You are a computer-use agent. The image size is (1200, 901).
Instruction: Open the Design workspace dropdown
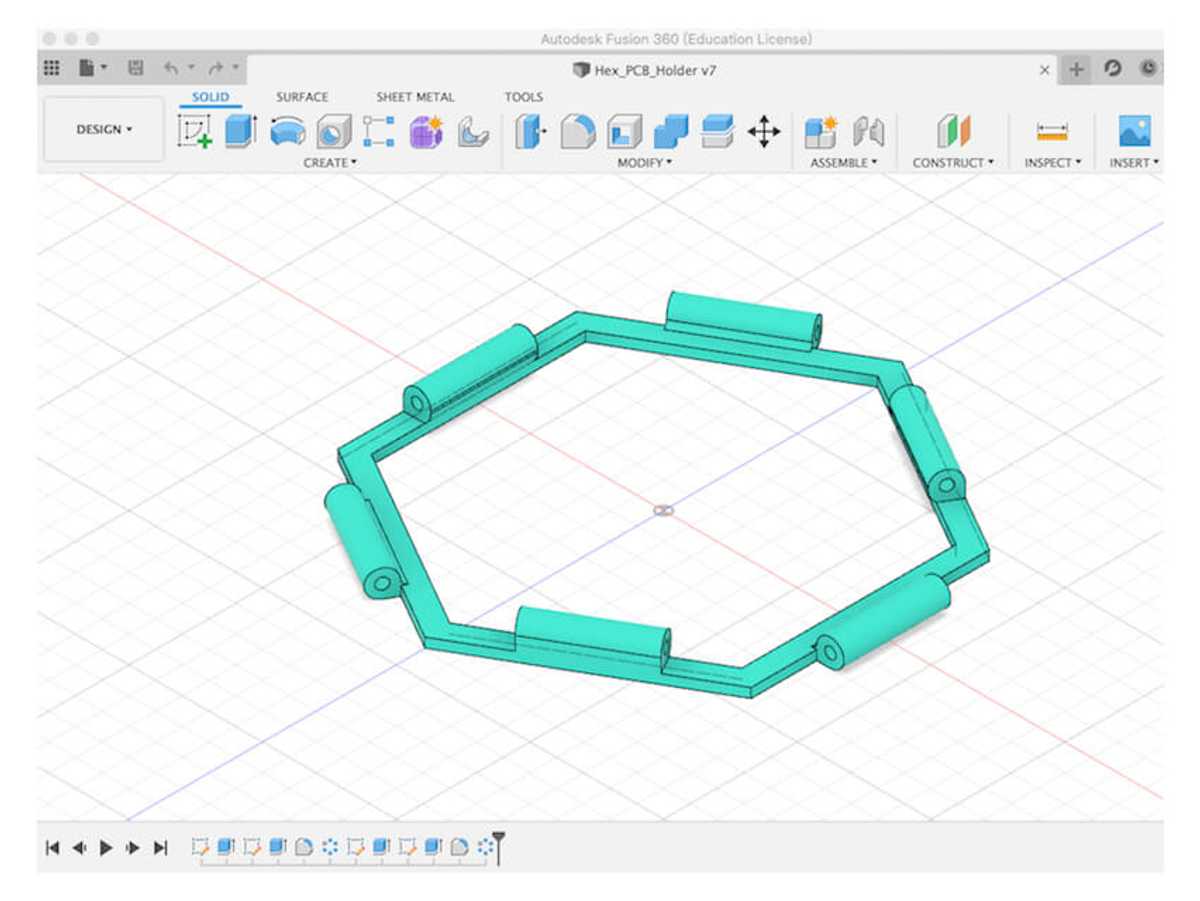coord(103,130)
